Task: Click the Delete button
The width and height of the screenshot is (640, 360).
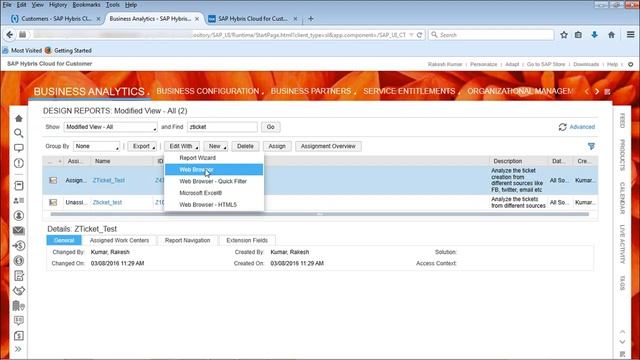Action: point(245,146)
